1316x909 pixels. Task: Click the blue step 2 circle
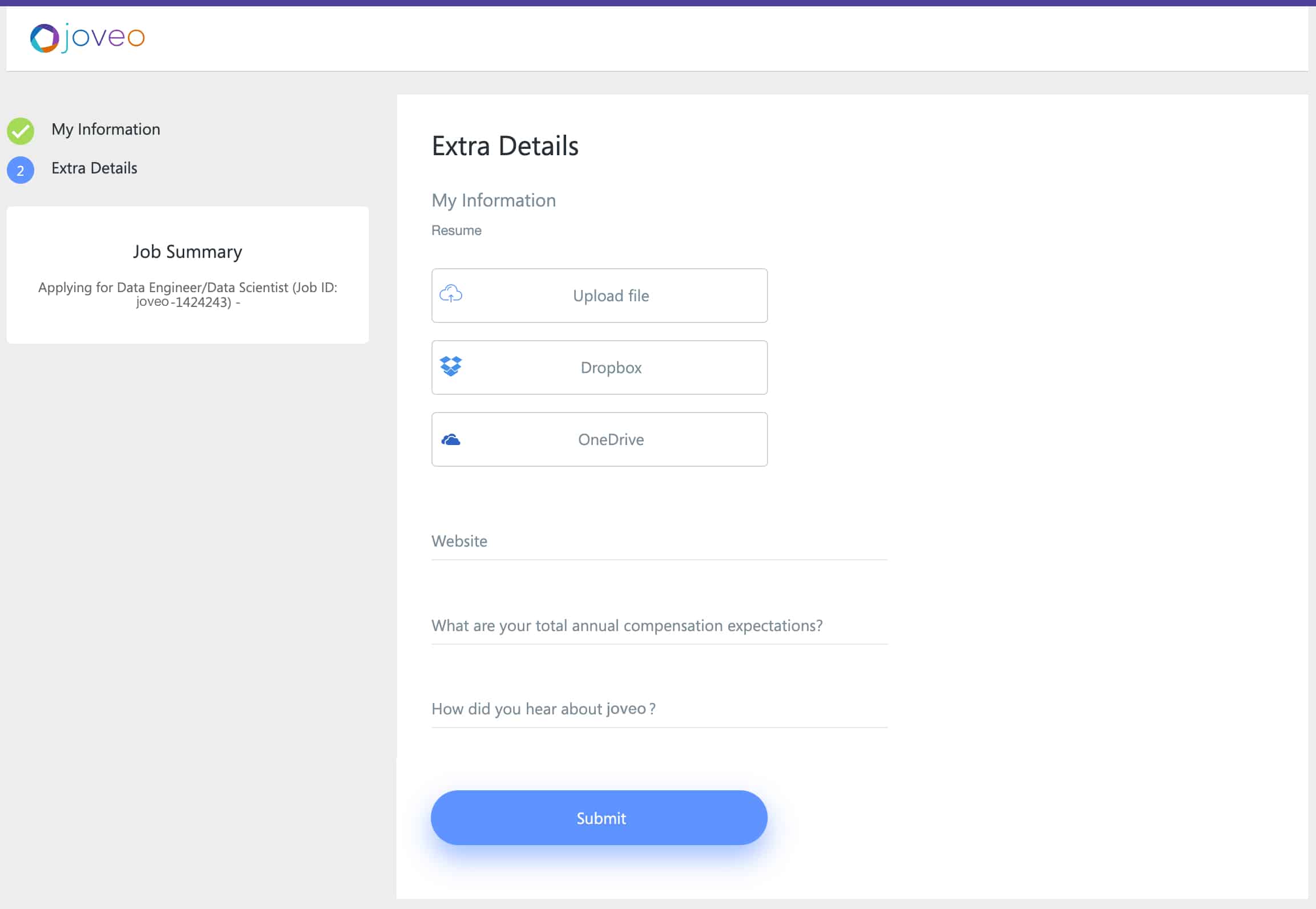[x=21, y=170]
